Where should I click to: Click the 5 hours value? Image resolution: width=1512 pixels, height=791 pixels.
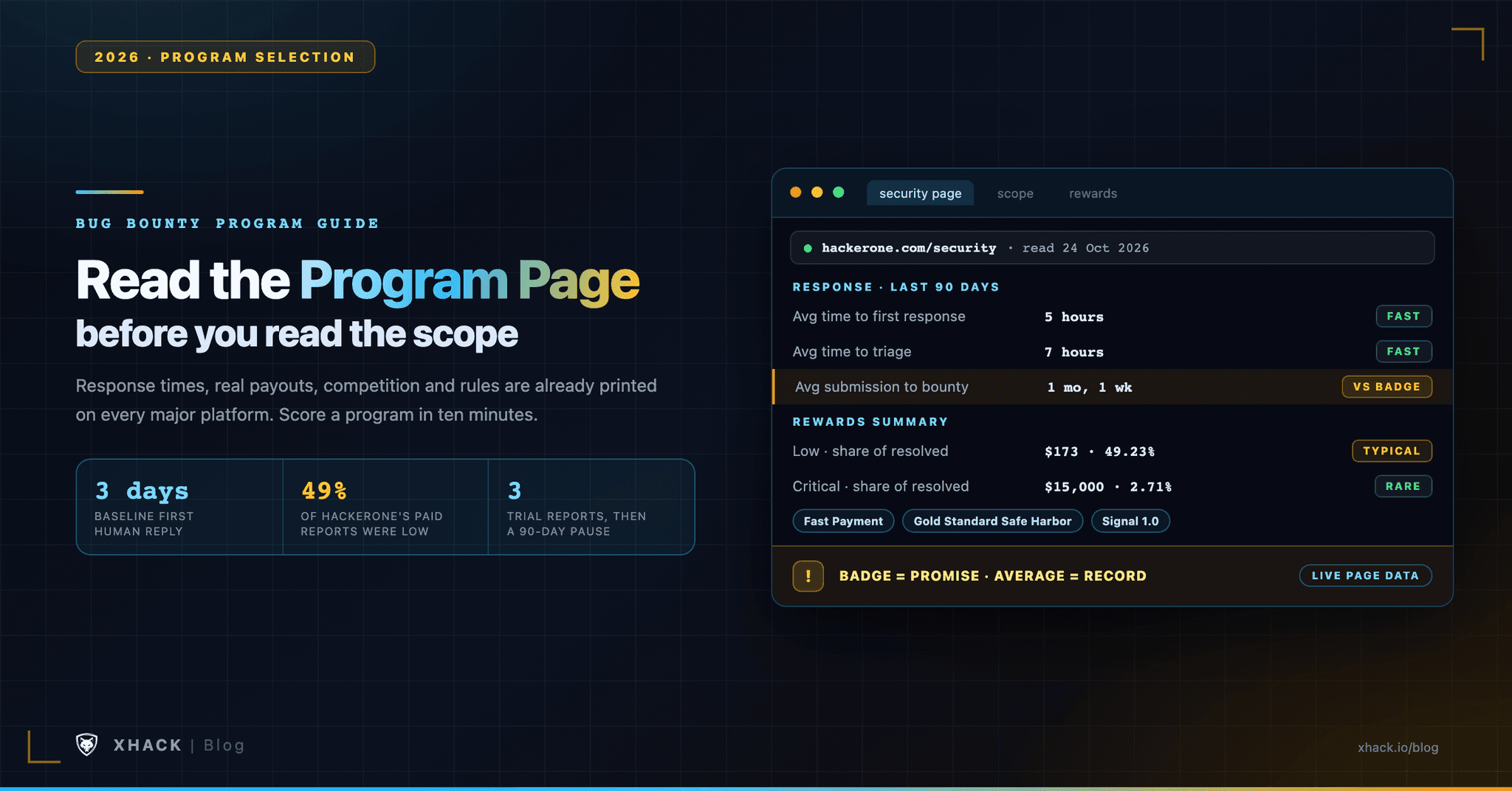pos(1074,317)
